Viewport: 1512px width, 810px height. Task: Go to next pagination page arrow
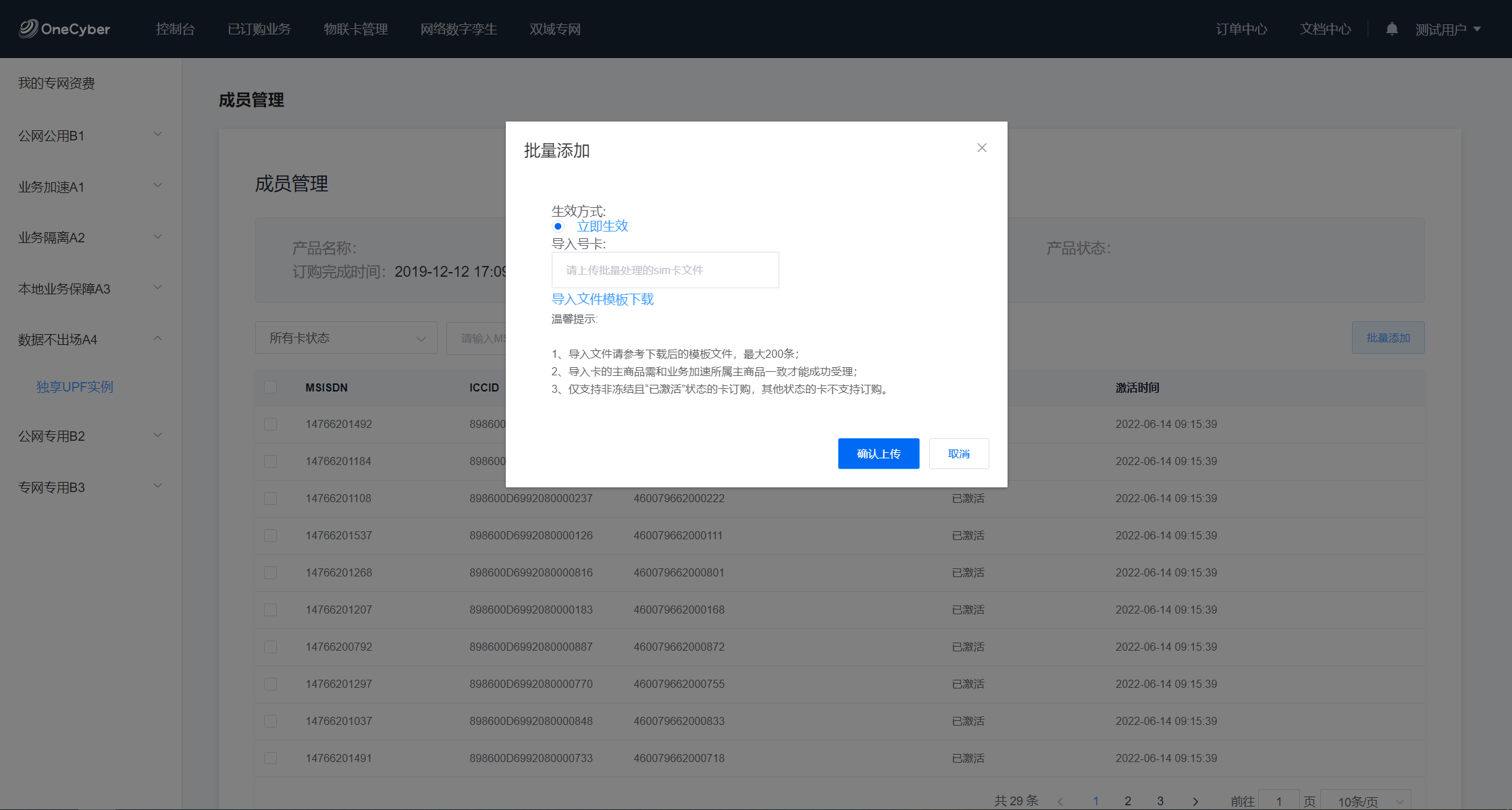click(1195, 801)
